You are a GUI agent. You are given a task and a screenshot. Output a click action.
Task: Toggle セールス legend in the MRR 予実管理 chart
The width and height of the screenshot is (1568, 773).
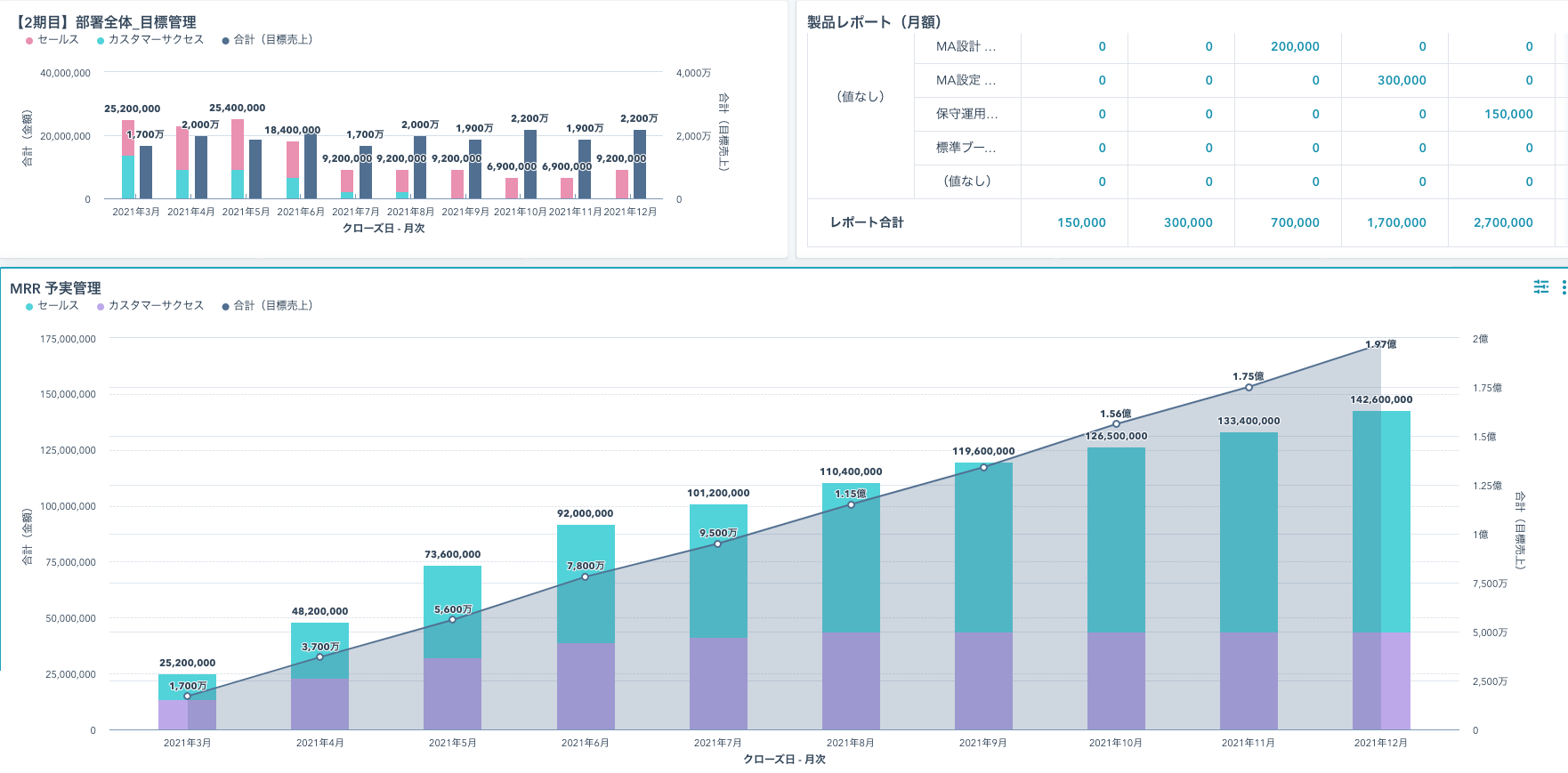pyautogui.click(x=53, y=305)
